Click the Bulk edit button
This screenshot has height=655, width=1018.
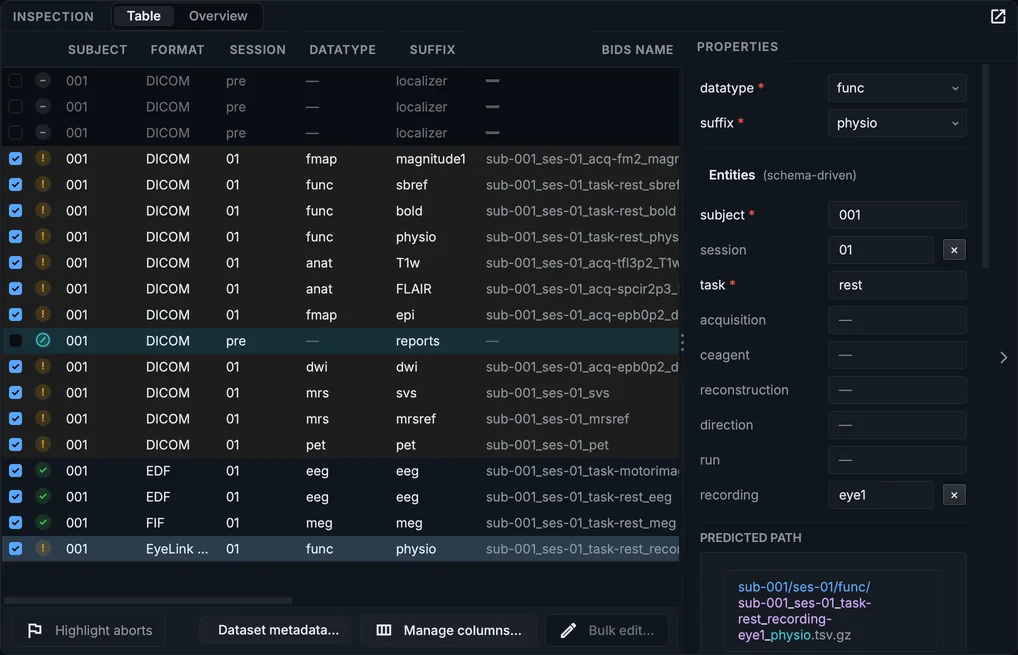coord(607,630)
